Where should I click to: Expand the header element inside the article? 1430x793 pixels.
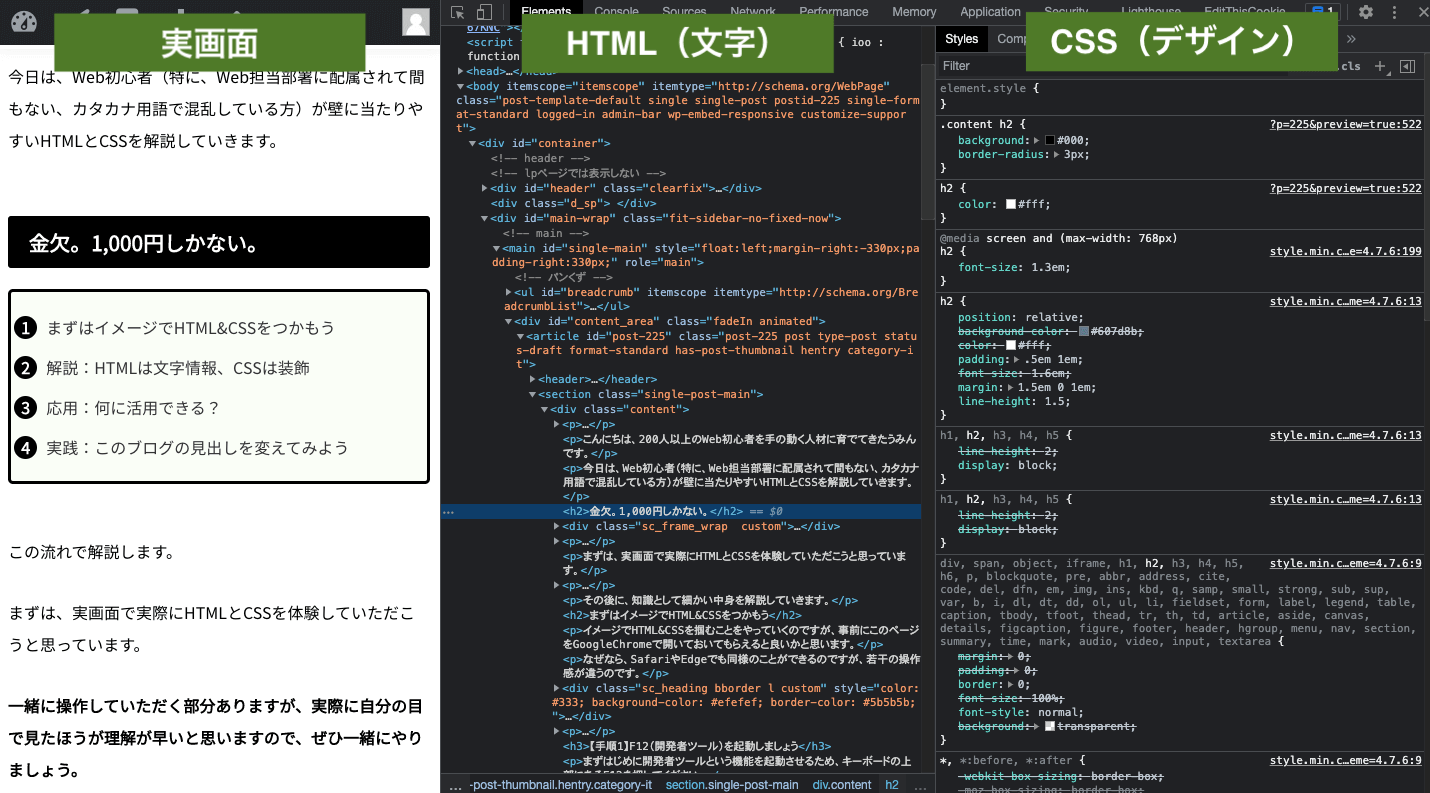point(533,380)
